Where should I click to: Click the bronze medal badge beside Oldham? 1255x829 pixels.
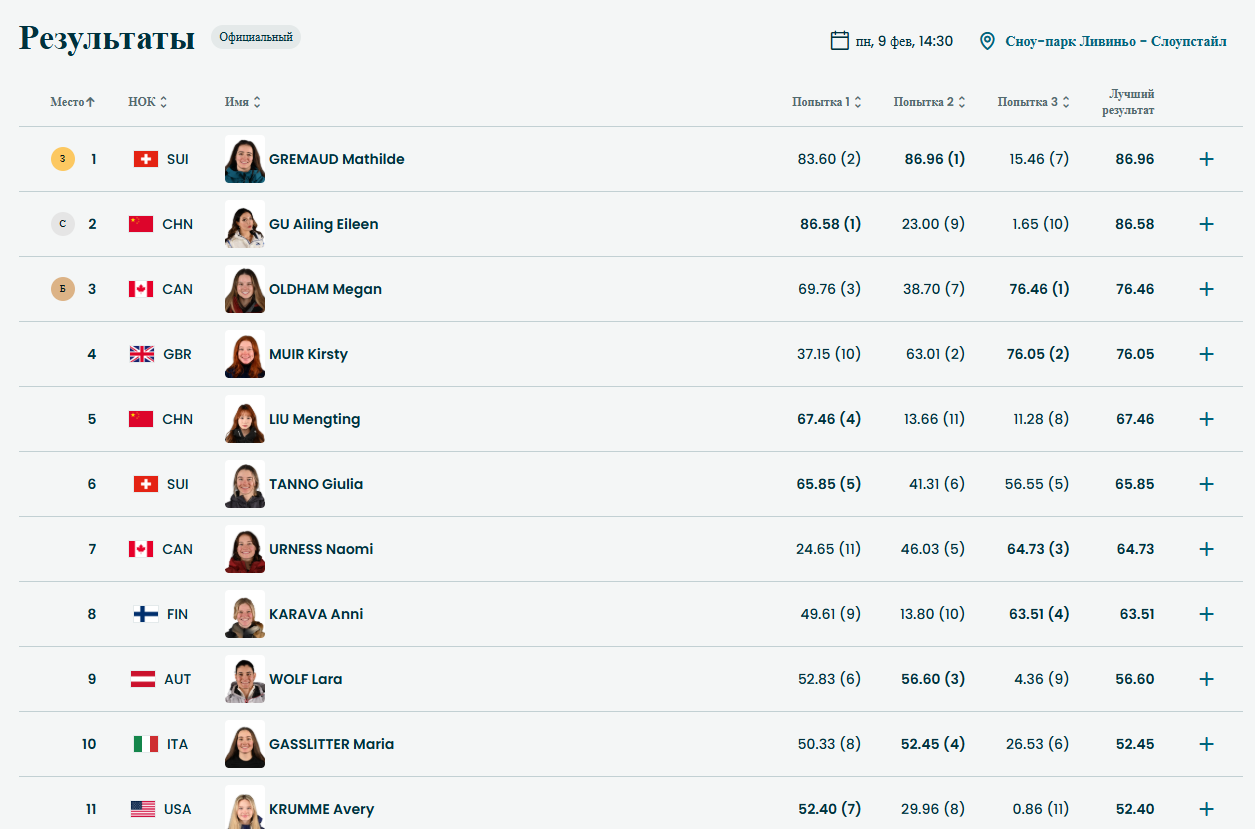pyautogui.click(x=63, y=289)
